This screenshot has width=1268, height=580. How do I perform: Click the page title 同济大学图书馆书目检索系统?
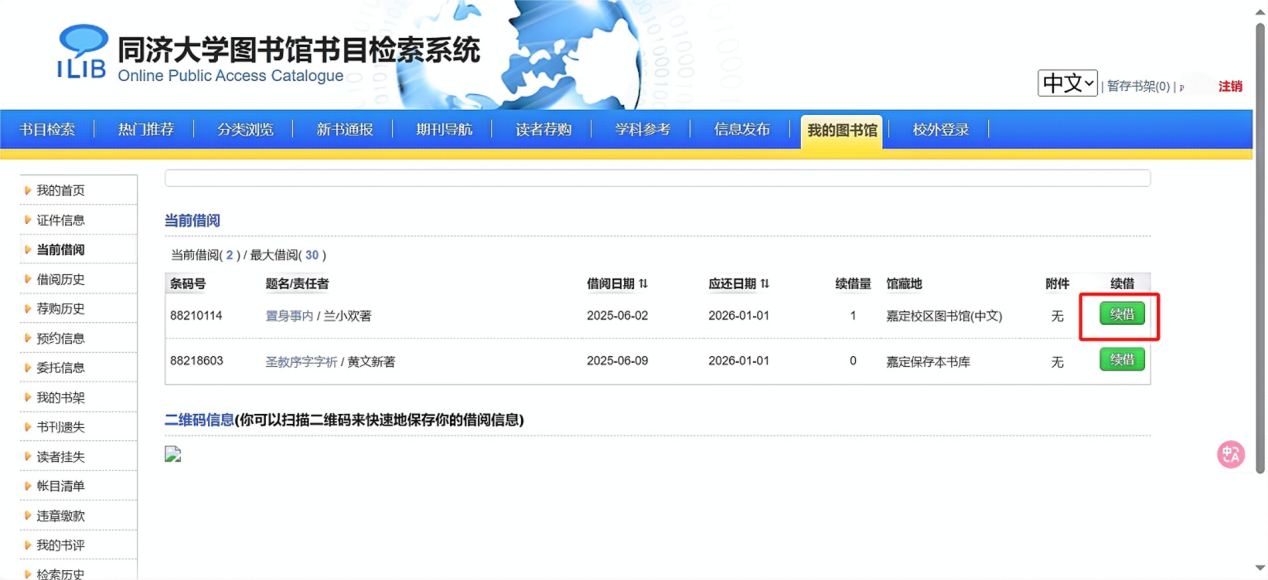(299, 49)
